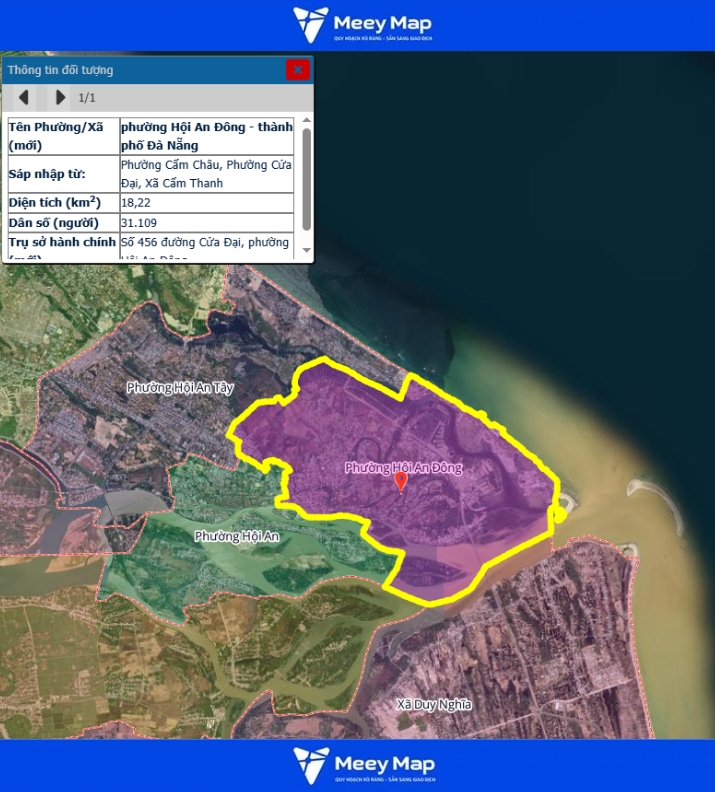Click the Dân số value 31.109 cell
Screen dimensions: 715x792
(206, 222)
